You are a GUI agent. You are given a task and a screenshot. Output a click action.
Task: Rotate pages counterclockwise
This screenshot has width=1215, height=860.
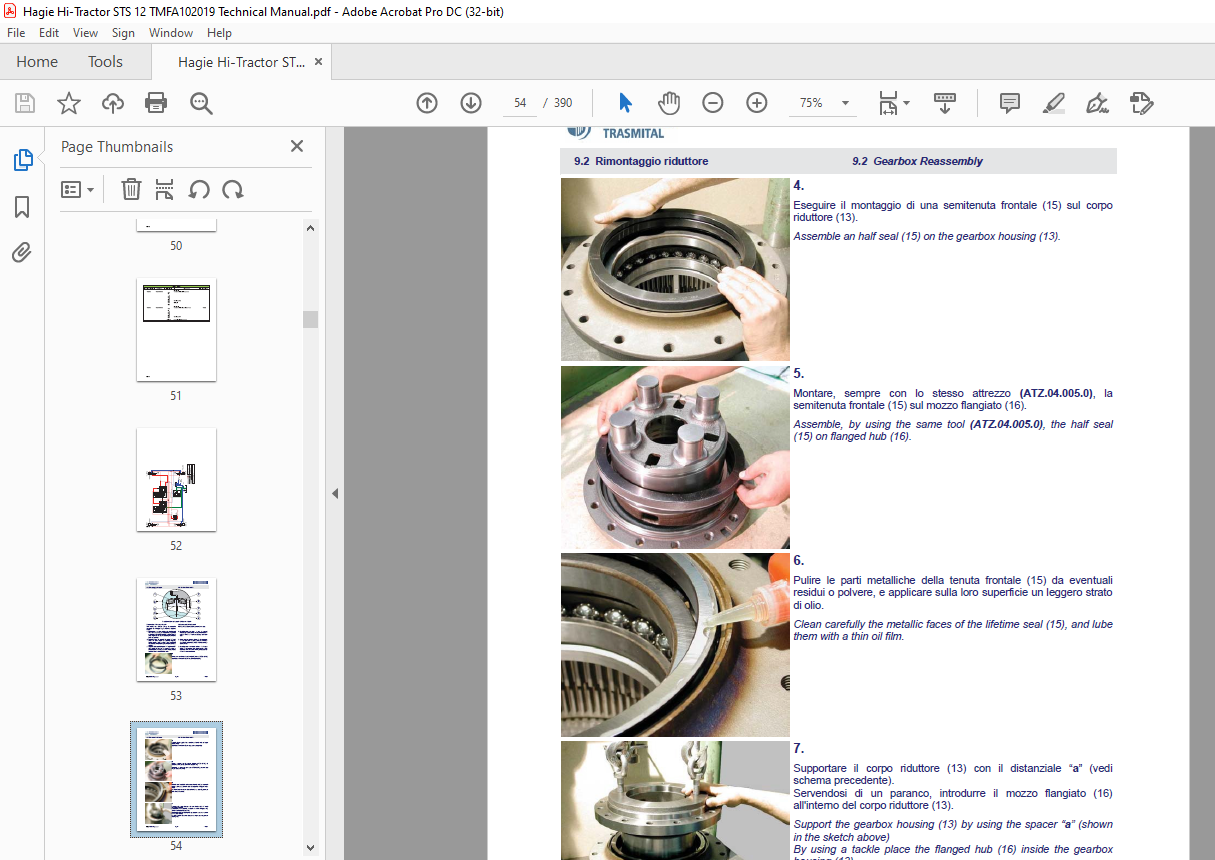[199, 190]
